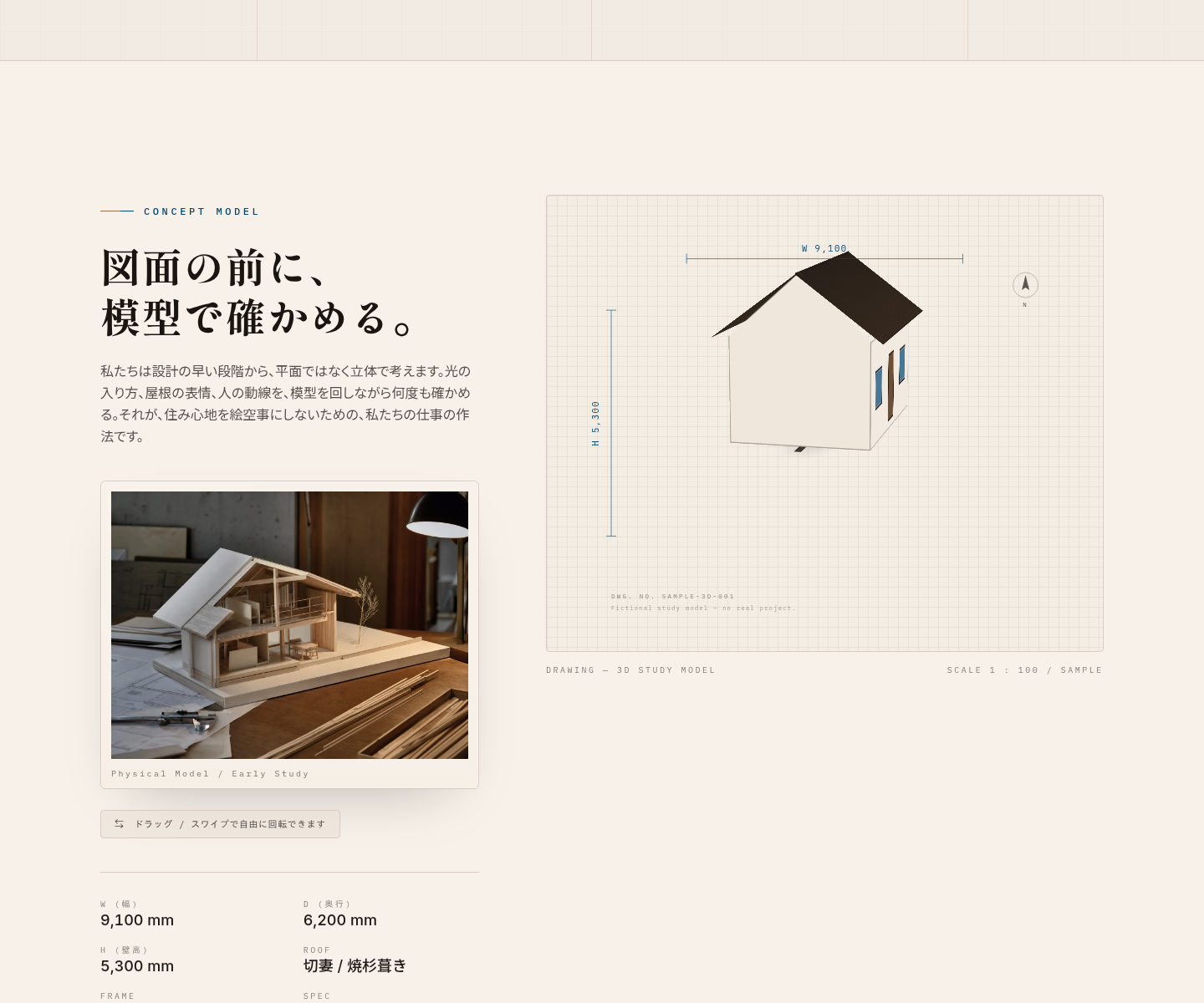Click the 'D (奥行)' spec label
Screen dimensions: 1204x1003
tap(327, 904)
